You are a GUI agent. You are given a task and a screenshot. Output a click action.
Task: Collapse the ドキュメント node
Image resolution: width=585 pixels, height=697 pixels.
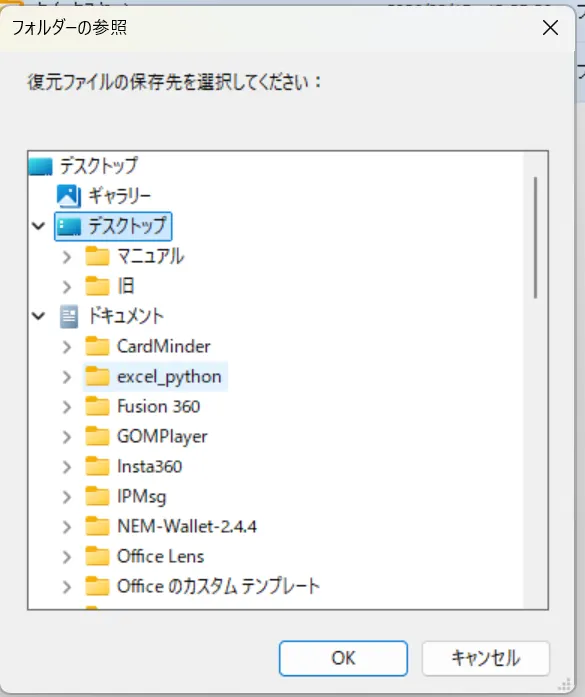[x=39, y=316]
